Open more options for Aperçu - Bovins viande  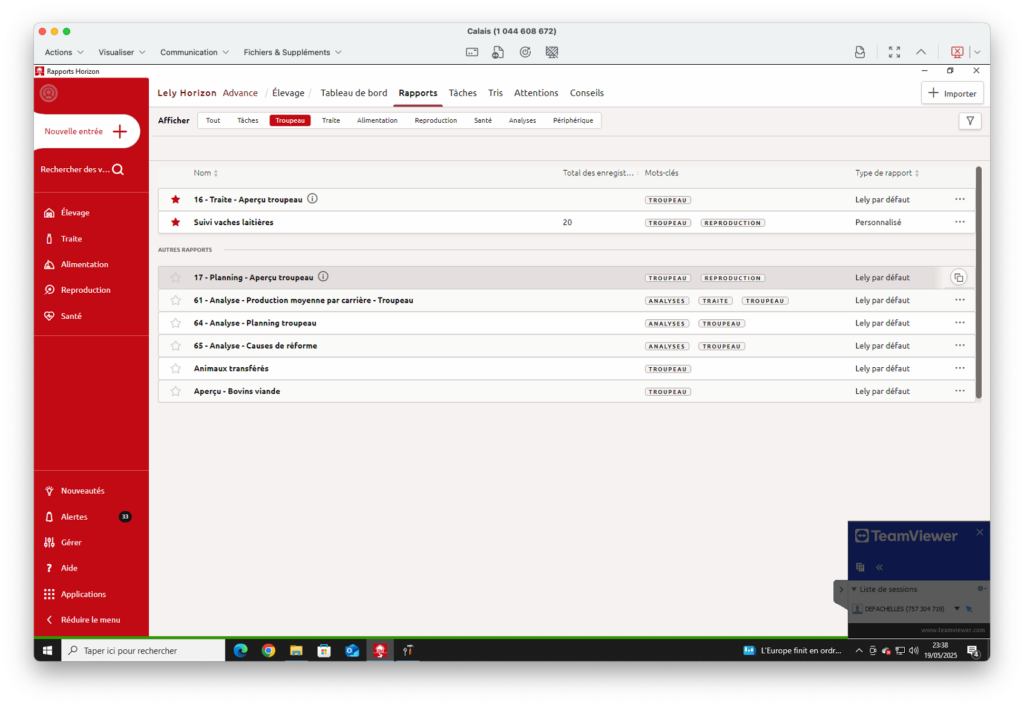(959, 391)
